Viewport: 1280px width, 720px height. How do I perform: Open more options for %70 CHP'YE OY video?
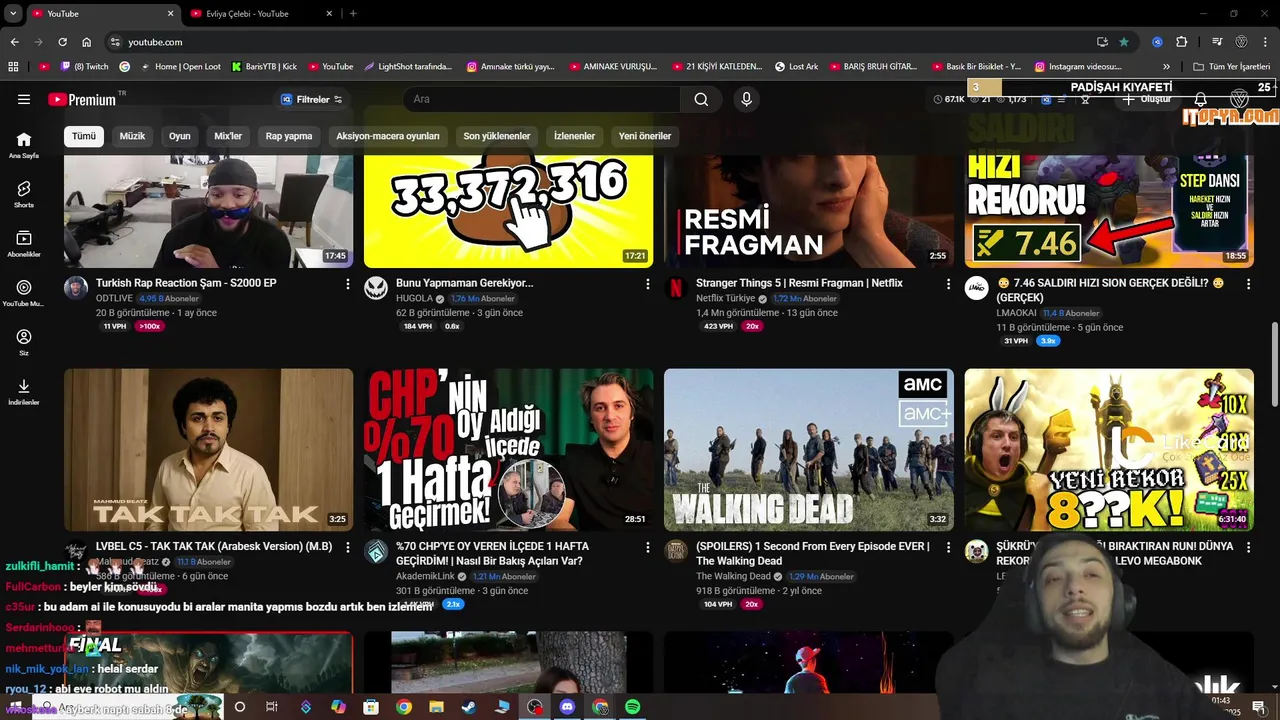647,548
